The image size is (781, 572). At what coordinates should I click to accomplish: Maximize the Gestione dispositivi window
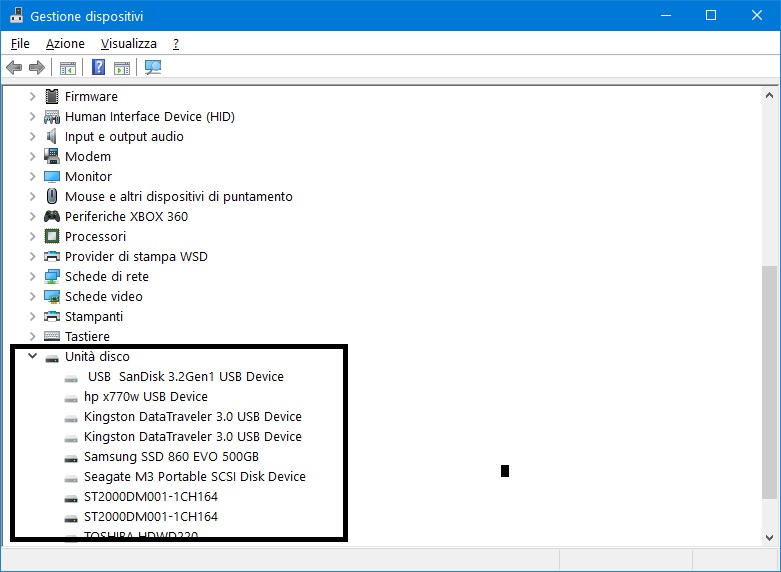tap(711, 15)
